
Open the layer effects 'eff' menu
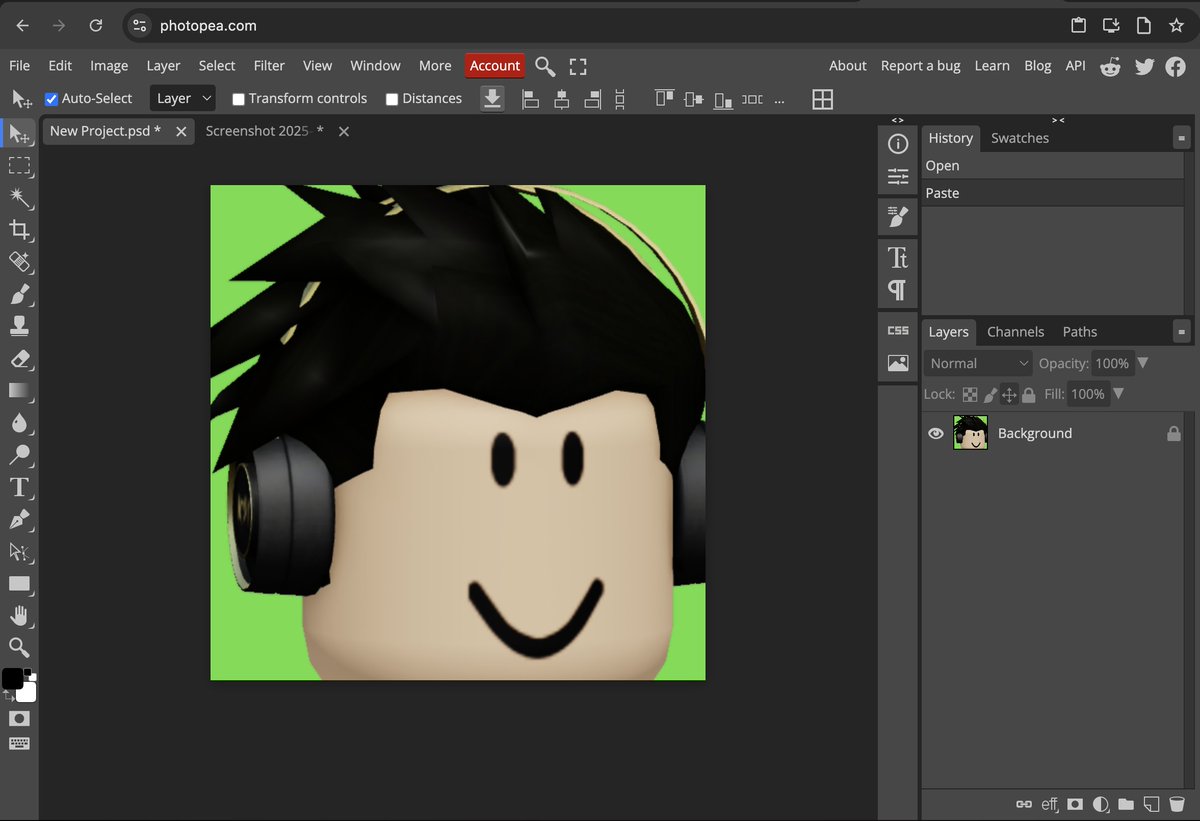(1049, 803)
